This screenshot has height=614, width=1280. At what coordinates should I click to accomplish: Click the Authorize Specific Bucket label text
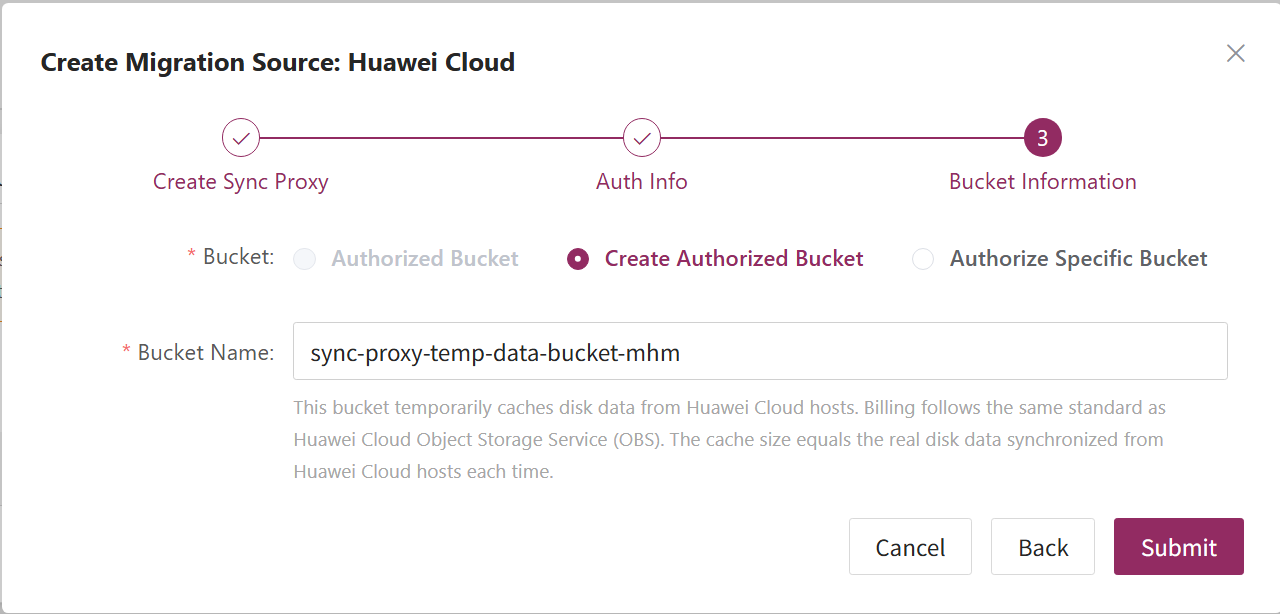point(1078,259)
